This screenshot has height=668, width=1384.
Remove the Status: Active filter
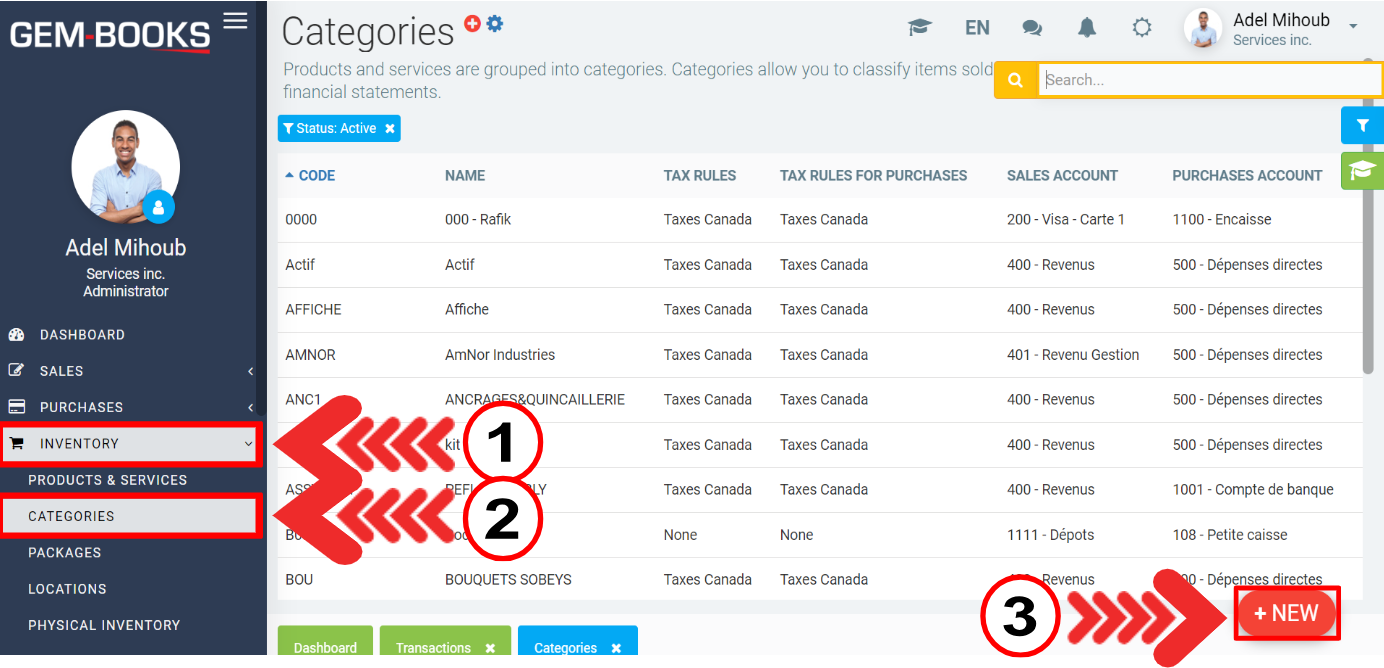pyautogui.click(x=390, y=128)
